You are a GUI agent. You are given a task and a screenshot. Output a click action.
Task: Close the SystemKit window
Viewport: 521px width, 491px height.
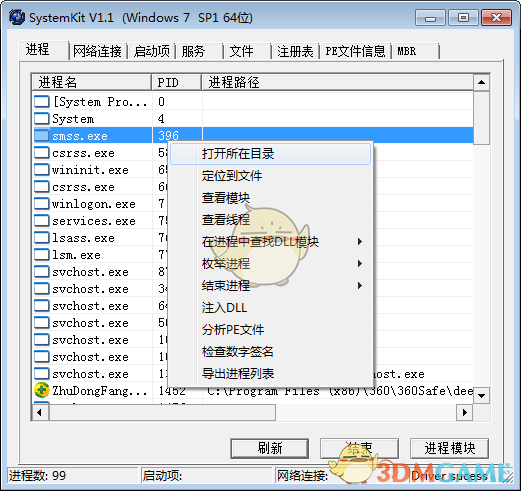point(496,18)
